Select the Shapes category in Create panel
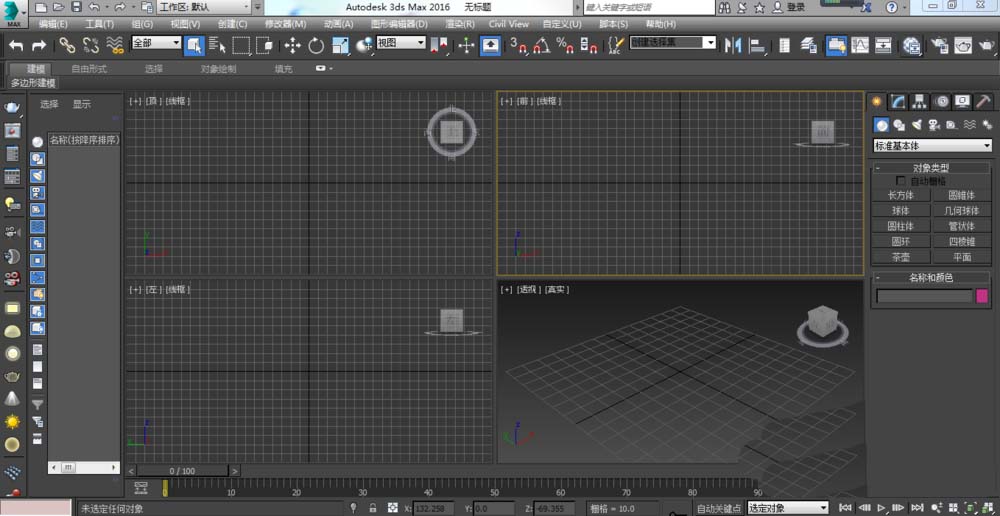The height and width of the screenshot is (516, 1000). [899, 125]
